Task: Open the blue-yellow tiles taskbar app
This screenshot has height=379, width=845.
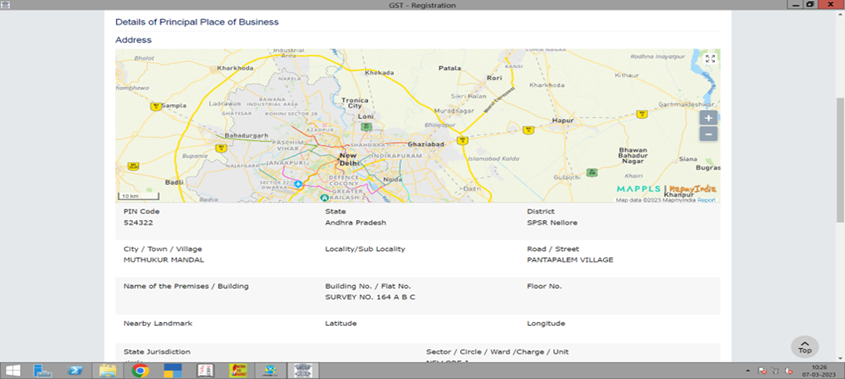Action: pos(173,370)
